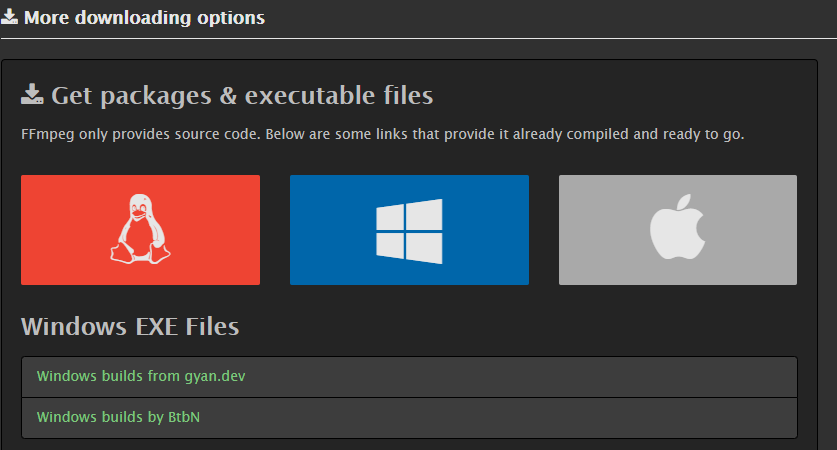Click download icon beside Get packages heading
This screenshot has height=450, width=837.
32,94
